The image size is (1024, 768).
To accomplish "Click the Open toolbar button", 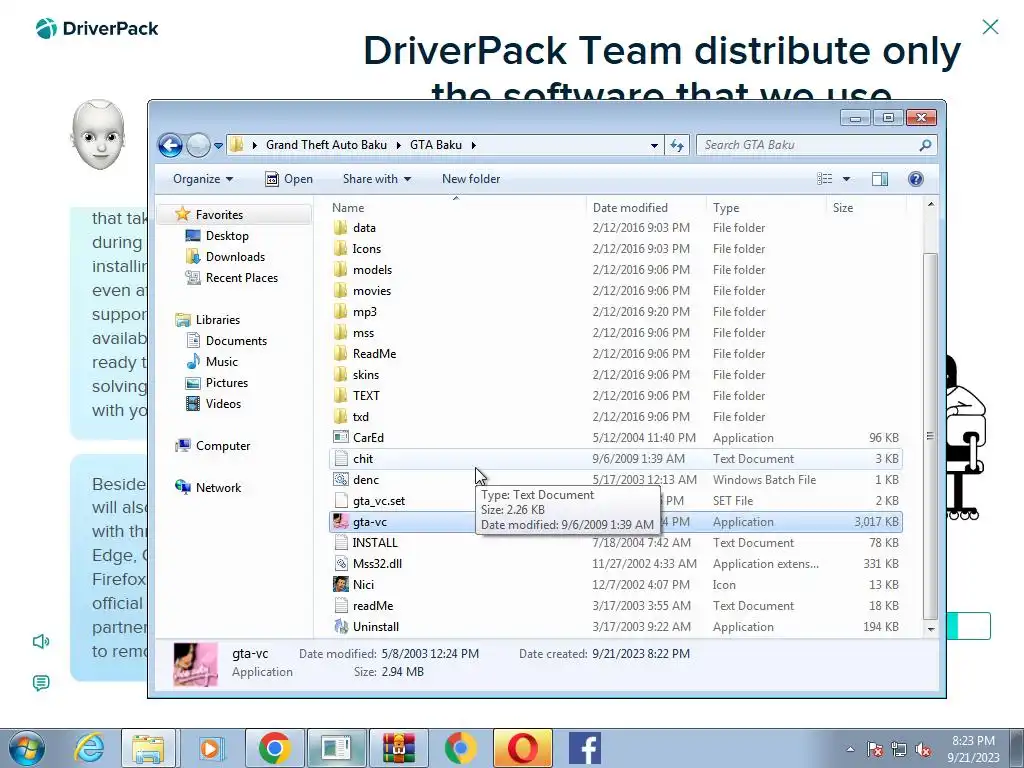I will 289,179.
